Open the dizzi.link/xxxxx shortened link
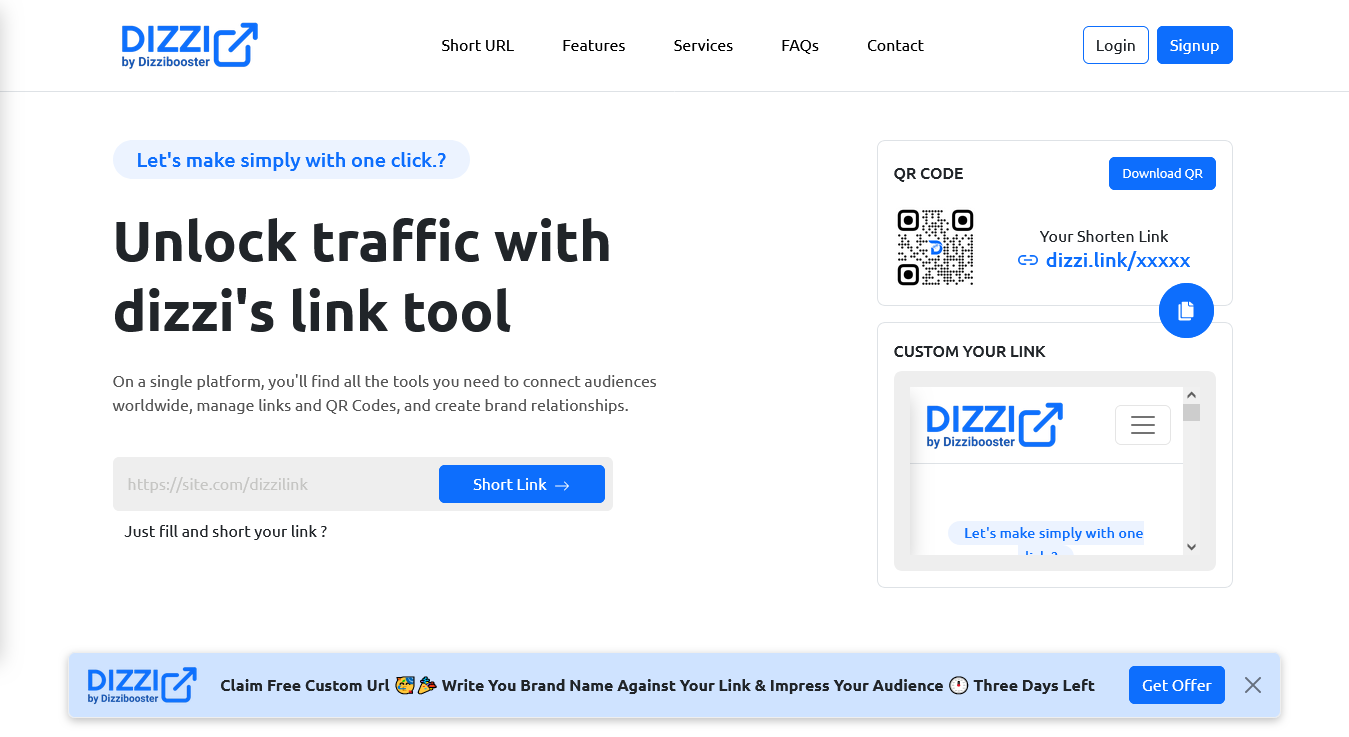 tap(1117, 260)
